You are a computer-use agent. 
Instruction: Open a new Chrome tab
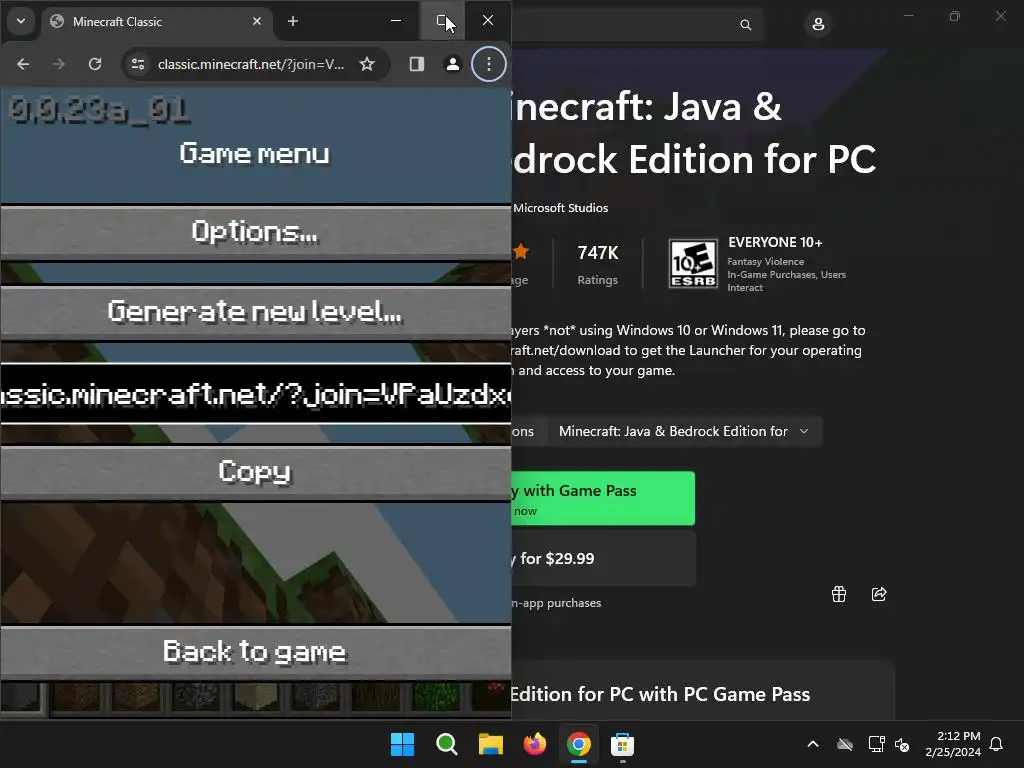click(293, 22)
